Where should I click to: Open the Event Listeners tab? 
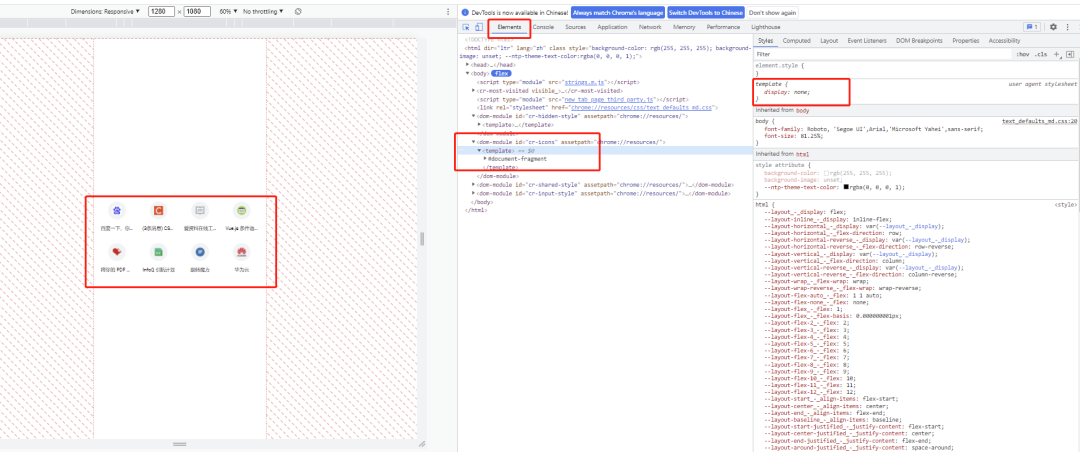click(867, 41)
